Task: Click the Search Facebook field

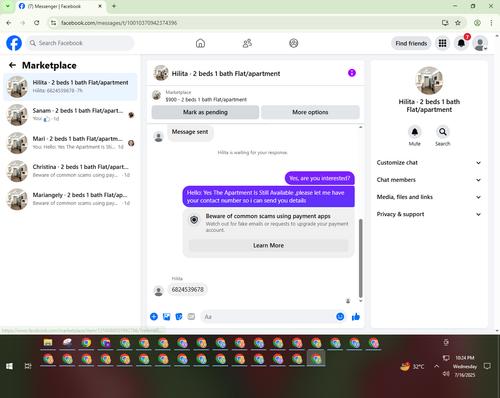Action: 80,43
